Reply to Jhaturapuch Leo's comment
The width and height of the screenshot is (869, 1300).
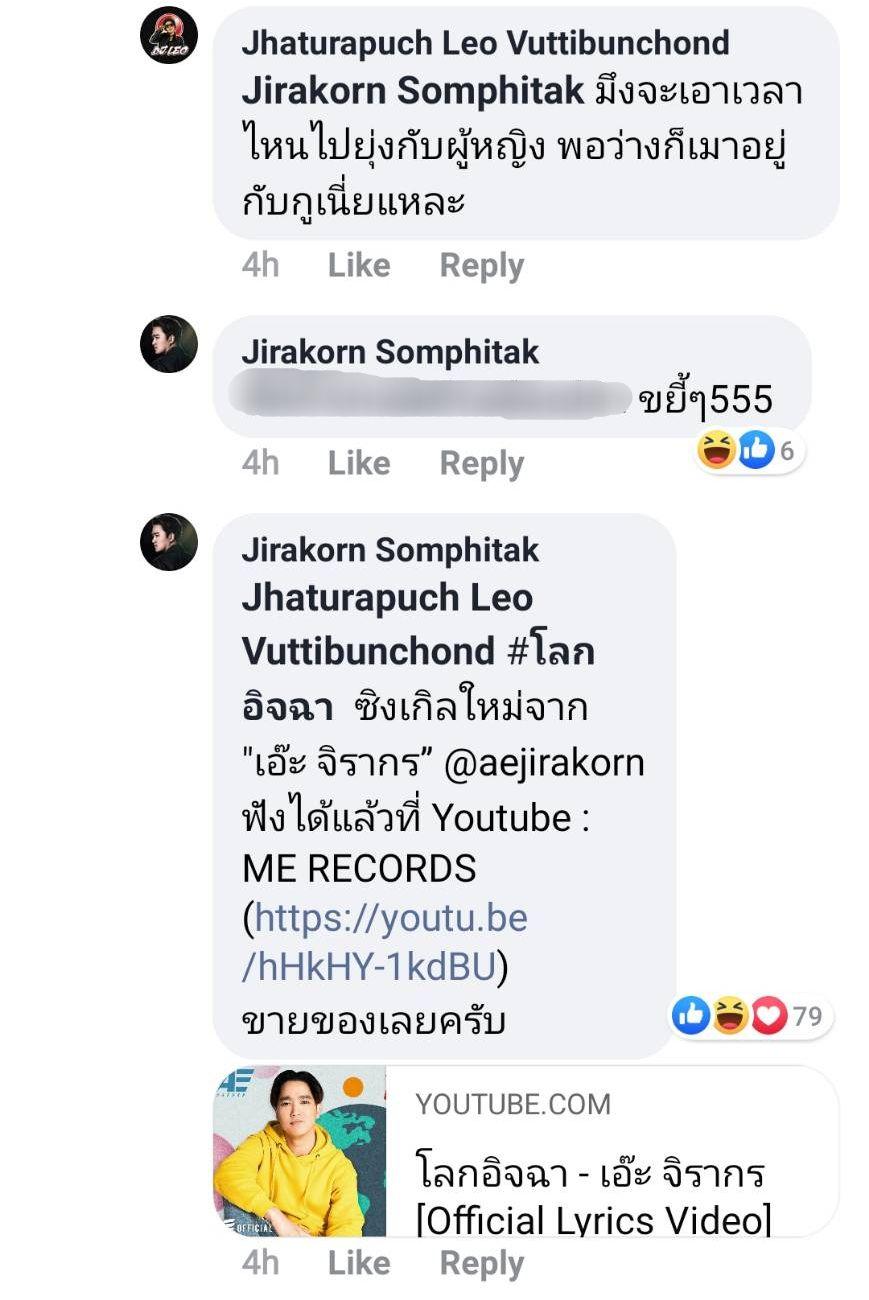(482, 266)
